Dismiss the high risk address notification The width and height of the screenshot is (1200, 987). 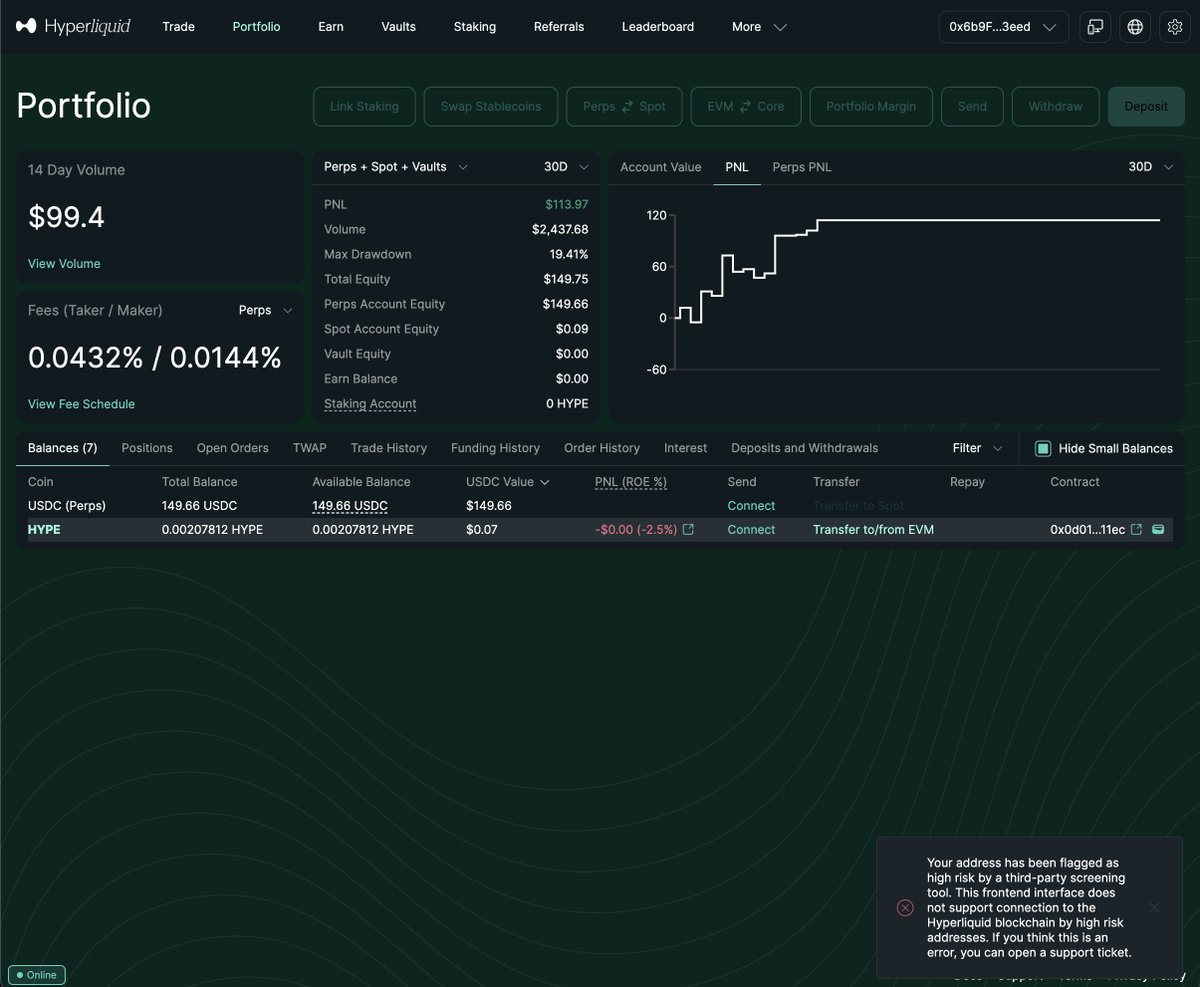pyautogui.click(x=1154, y=907)
